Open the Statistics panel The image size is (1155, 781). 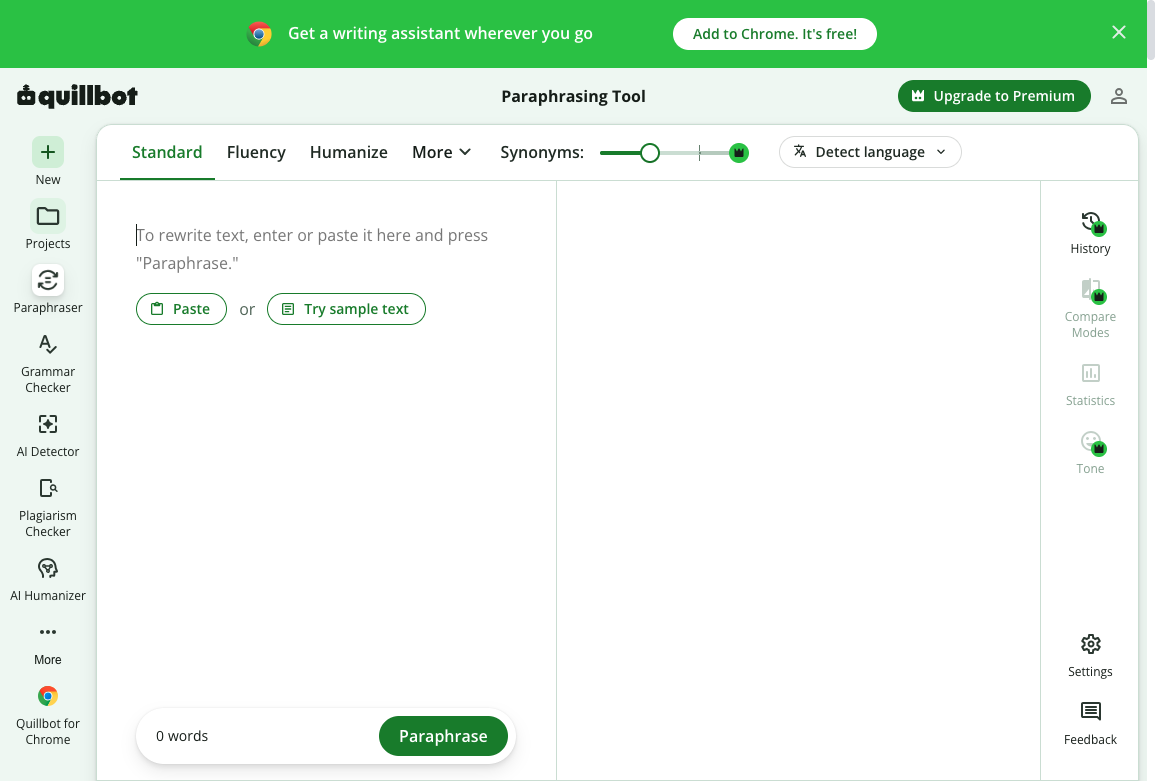(1090, 385)
